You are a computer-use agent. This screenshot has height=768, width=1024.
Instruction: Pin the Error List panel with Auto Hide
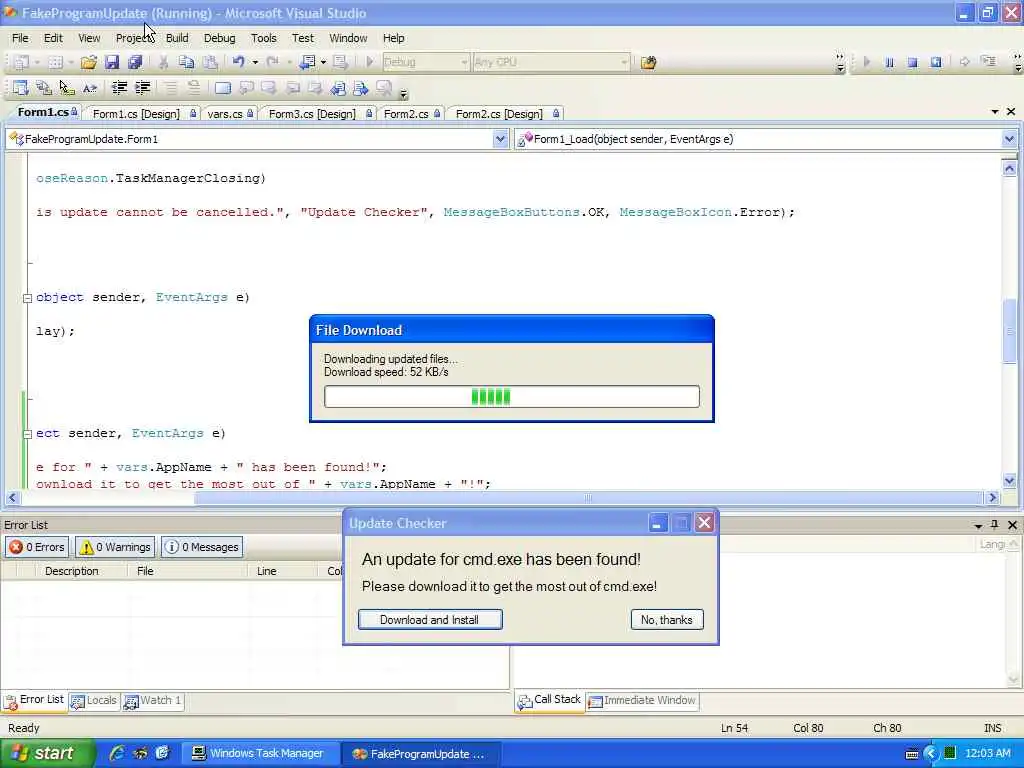[x=995, y=524]
